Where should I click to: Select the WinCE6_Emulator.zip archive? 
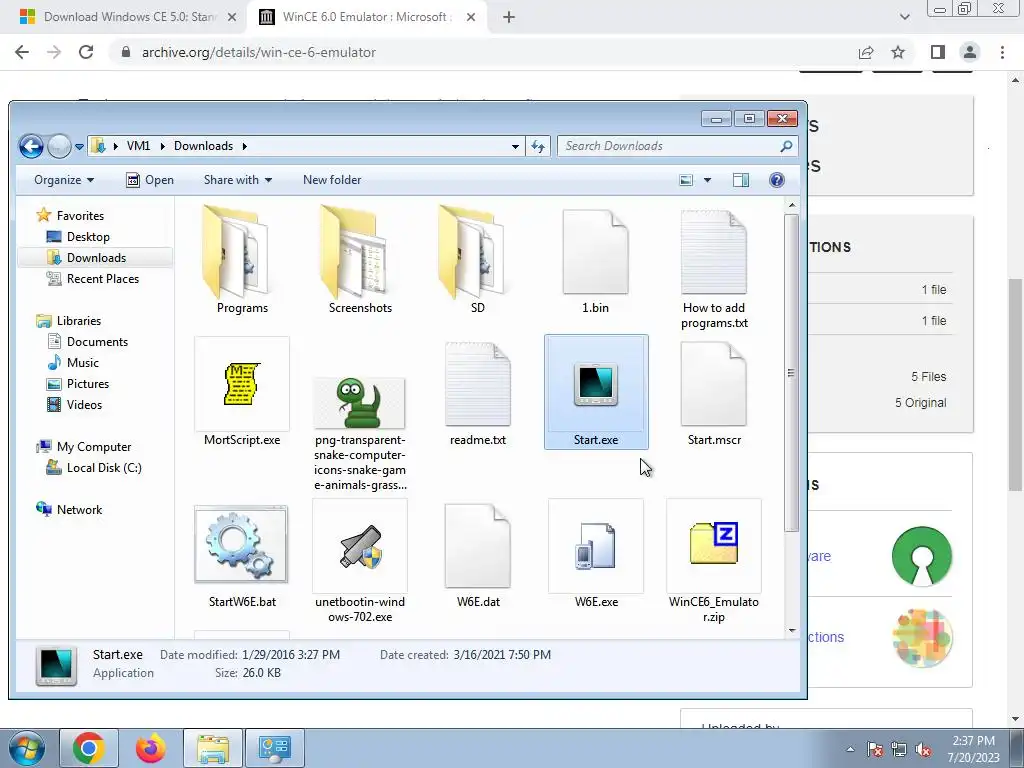(x=714, y=562)
